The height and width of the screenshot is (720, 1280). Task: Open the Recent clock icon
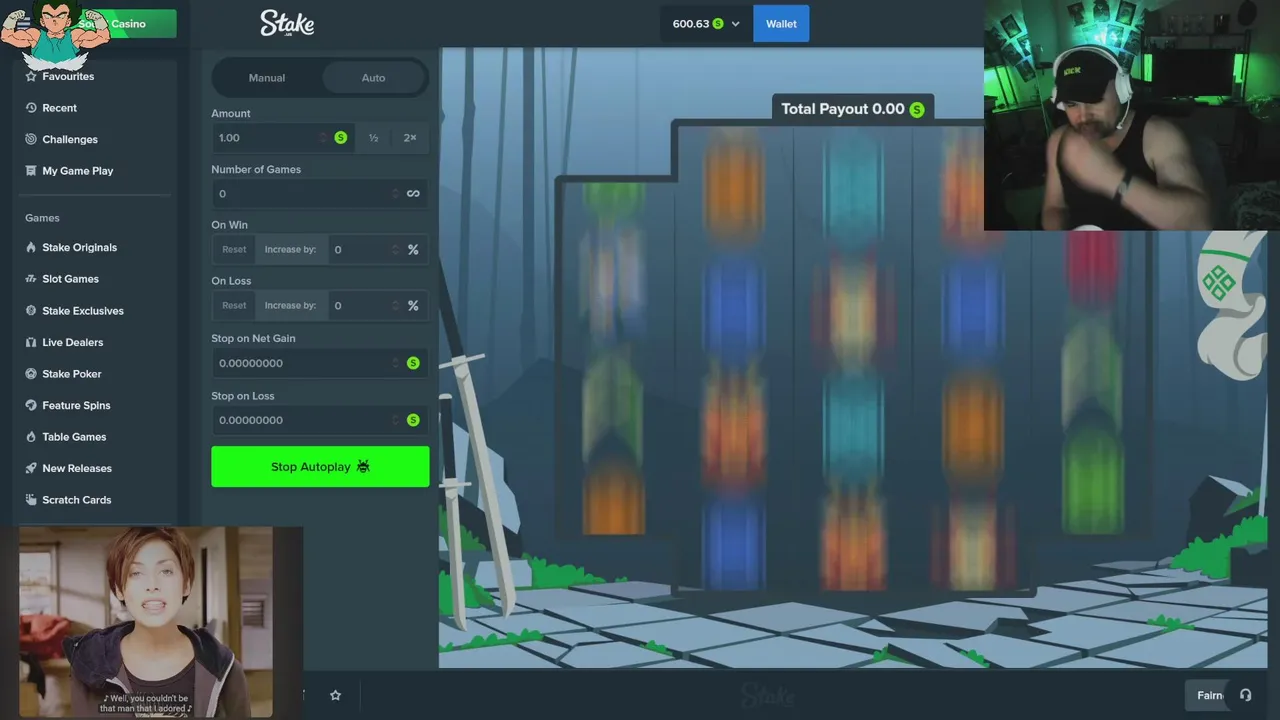pyautogui.click(x=32, y=108)
